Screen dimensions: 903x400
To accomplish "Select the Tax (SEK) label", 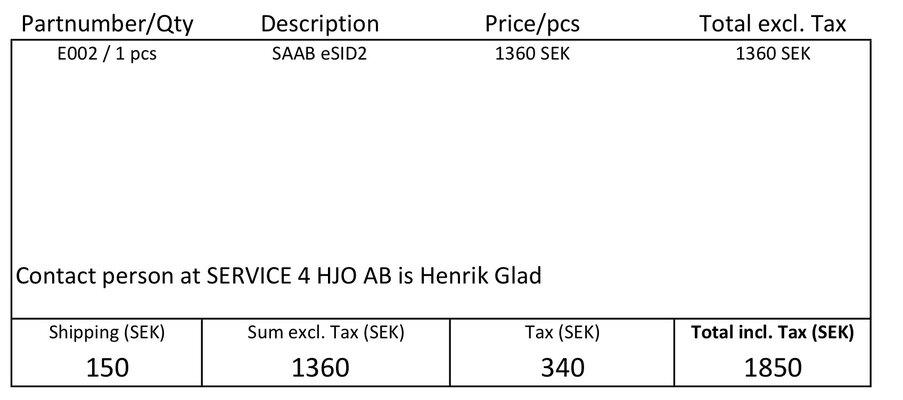I will (x=562, y=333).
